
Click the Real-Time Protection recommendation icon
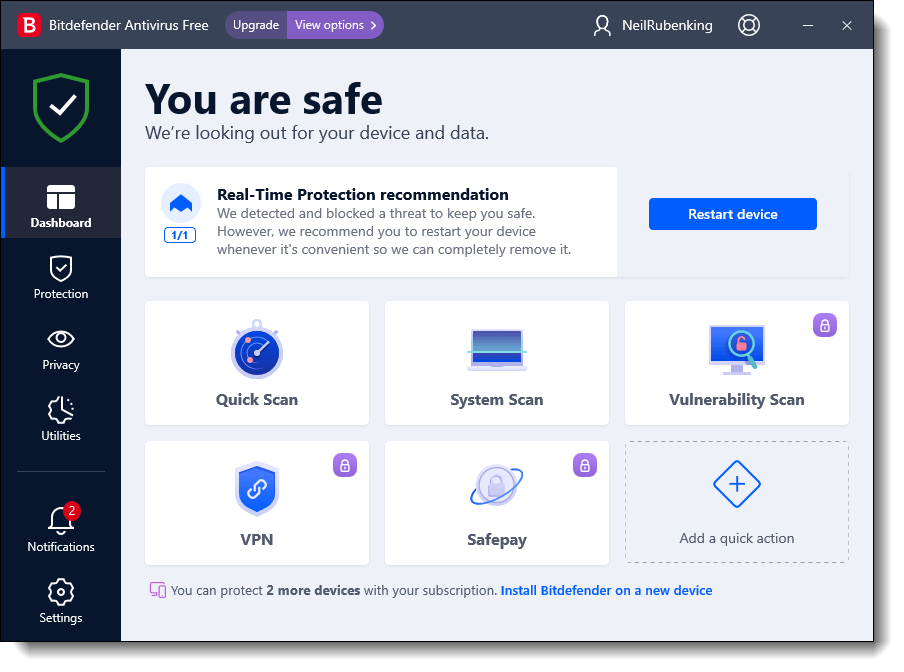click(180, 203)
